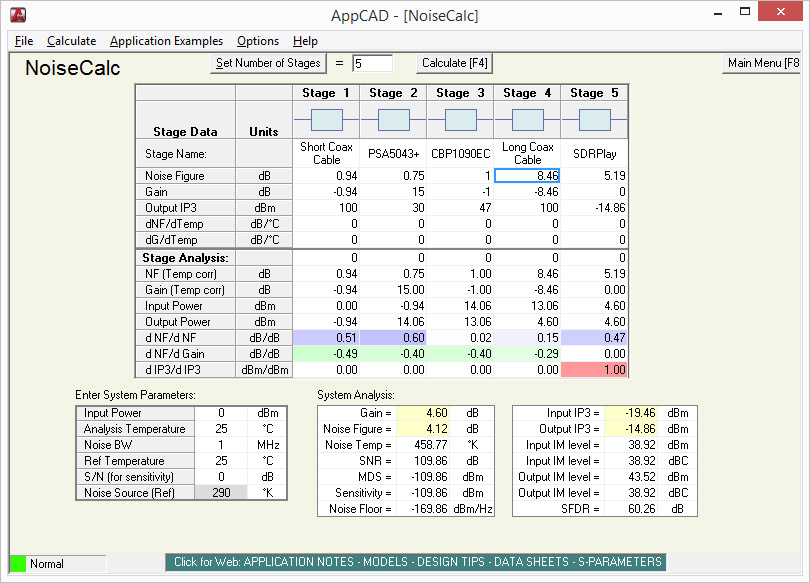Open the Options menu
This screenshot has height=583, width=810.
257,41
